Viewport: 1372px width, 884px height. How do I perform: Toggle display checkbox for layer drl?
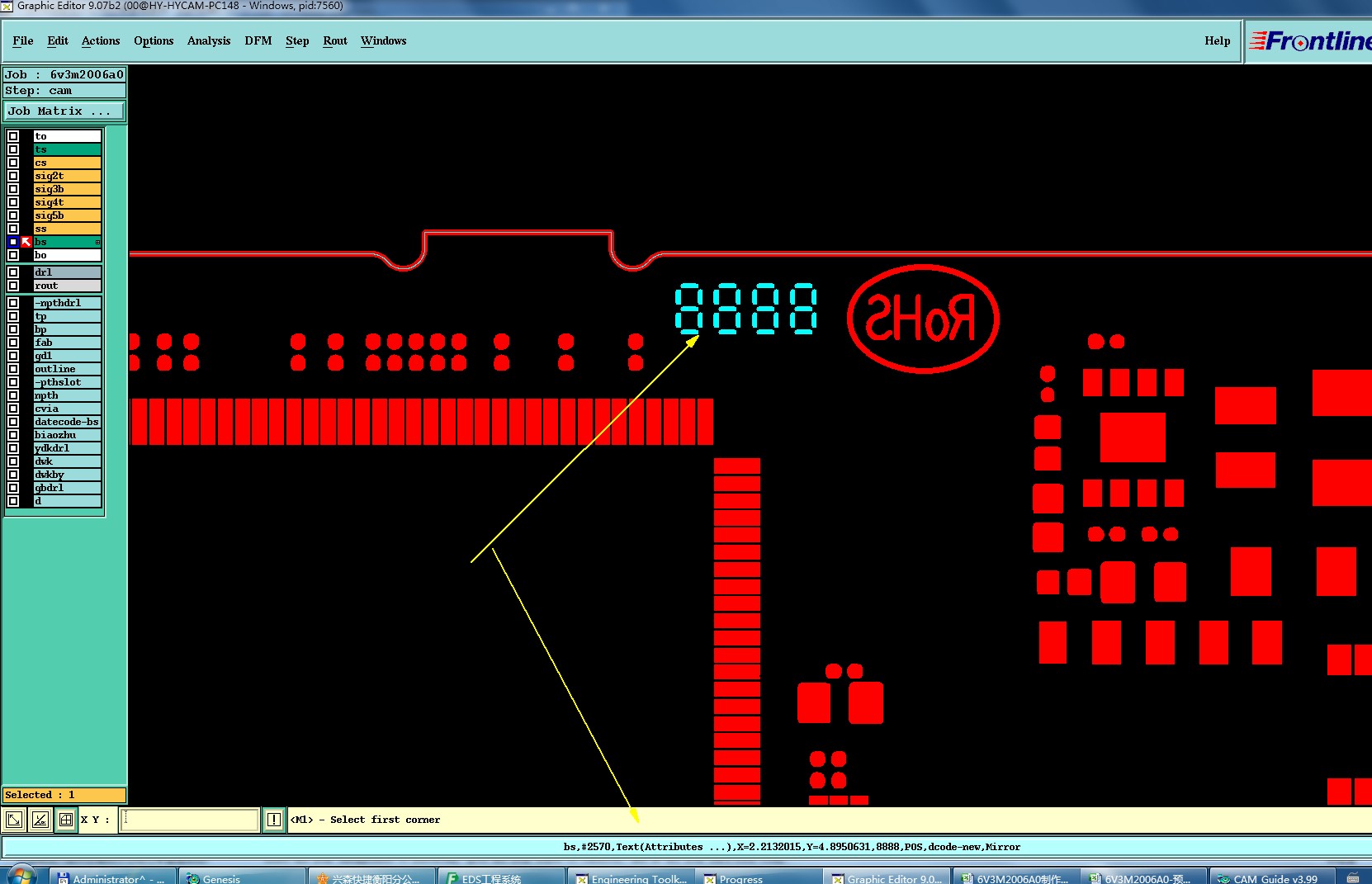(13, 272)
